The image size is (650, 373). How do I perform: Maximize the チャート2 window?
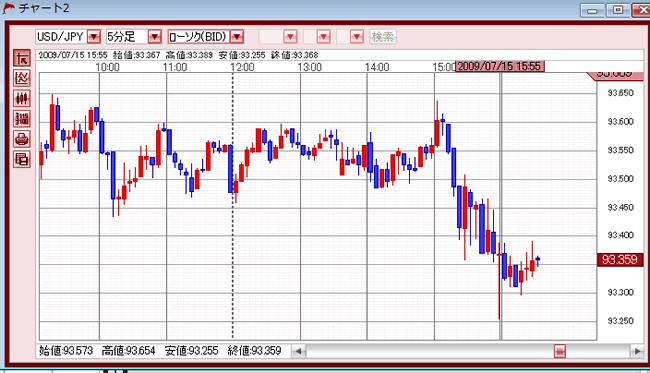click(x=618, y=10)
